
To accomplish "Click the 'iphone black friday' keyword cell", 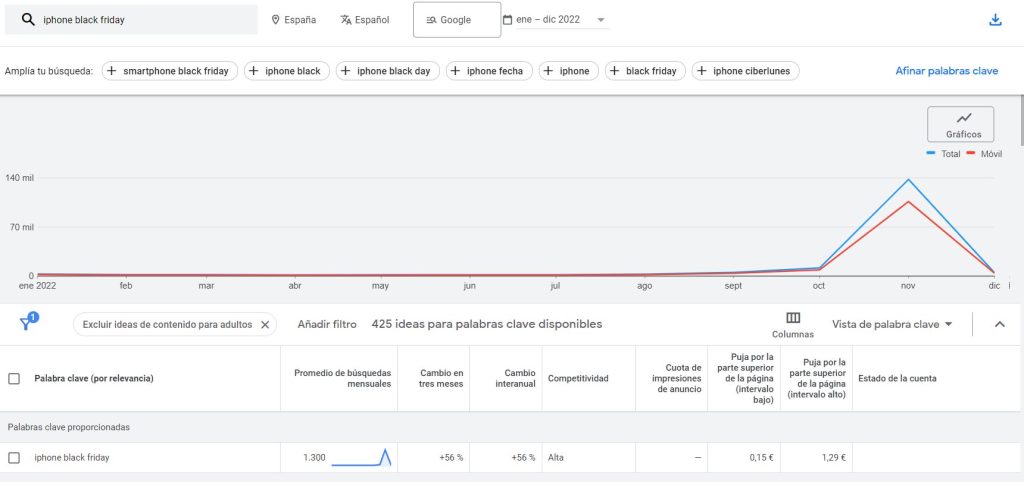I will 72,458.
